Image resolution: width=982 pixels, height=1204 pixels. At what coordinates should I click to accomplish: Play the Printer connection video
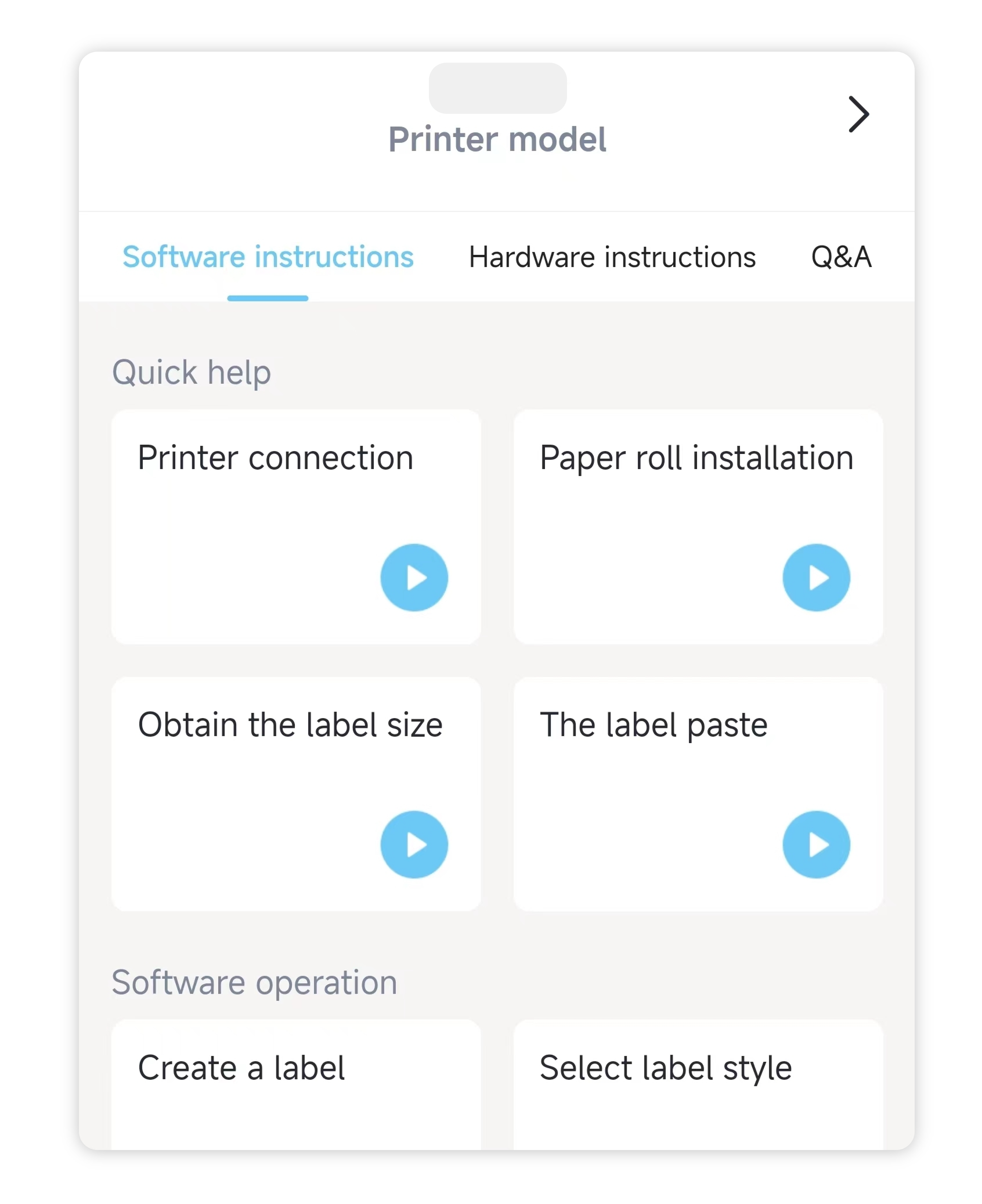click(414, 578)
